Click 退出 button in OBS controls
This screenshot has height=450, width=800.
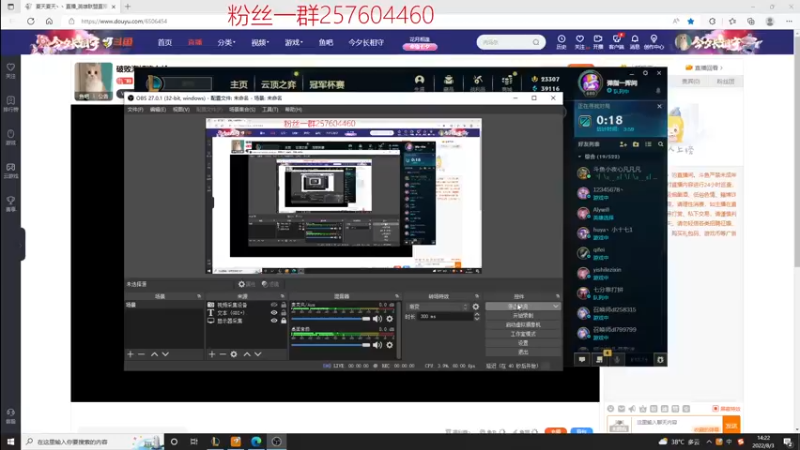click(x=523, y=353)
